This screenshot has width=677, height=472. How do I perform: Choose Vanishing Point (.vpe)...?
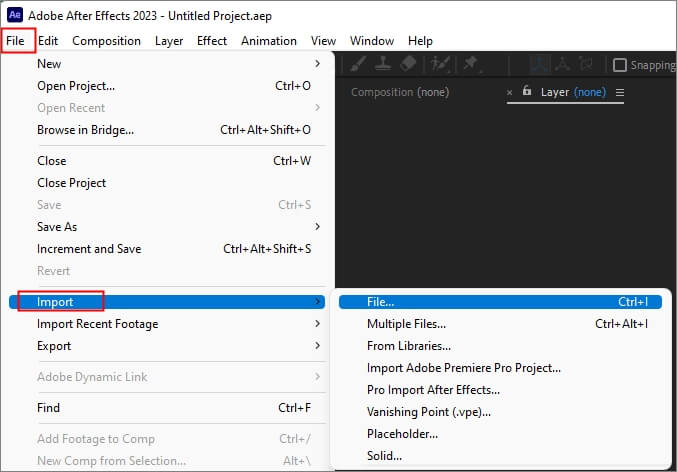click(x=500, y=412)
